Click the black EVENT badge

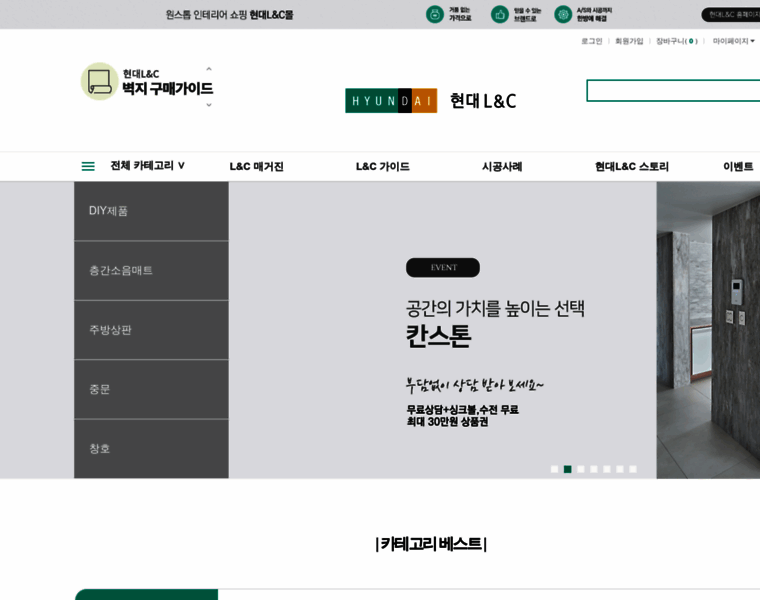443,268
